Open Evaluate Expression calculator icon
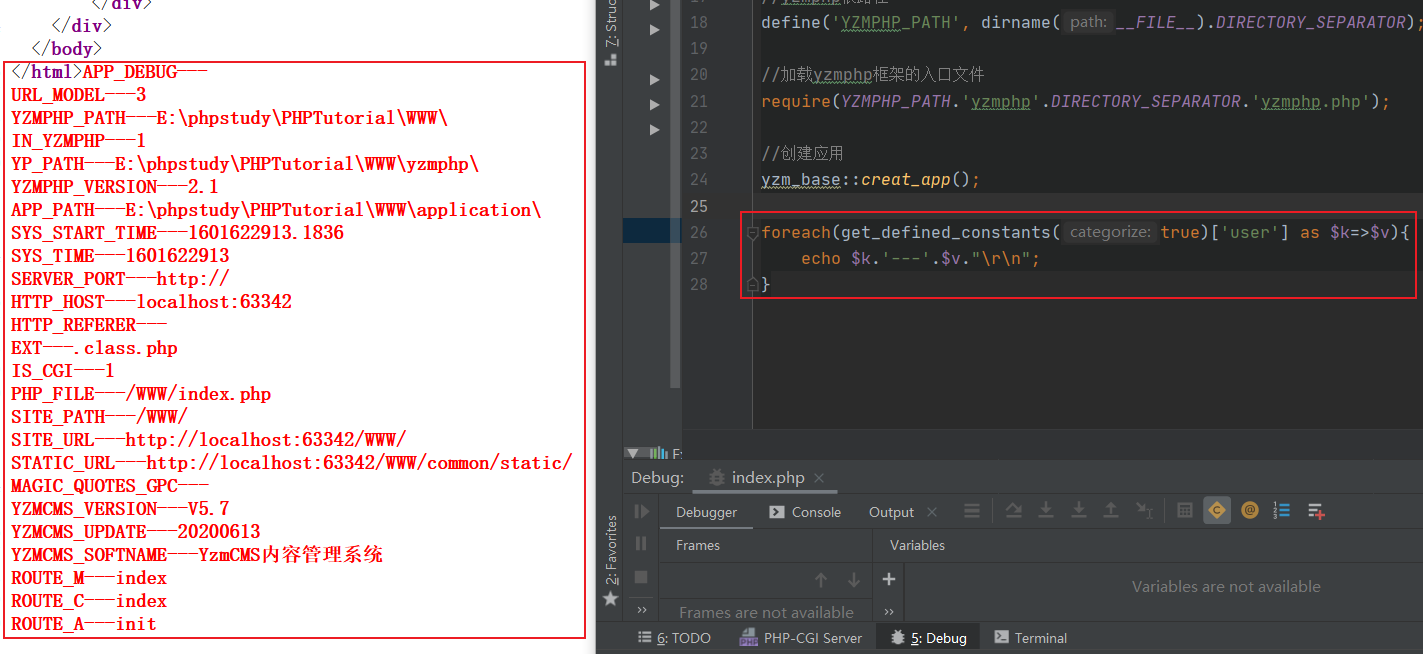This screenshot has height=654, width=1423. click(x=1185, y=511)
